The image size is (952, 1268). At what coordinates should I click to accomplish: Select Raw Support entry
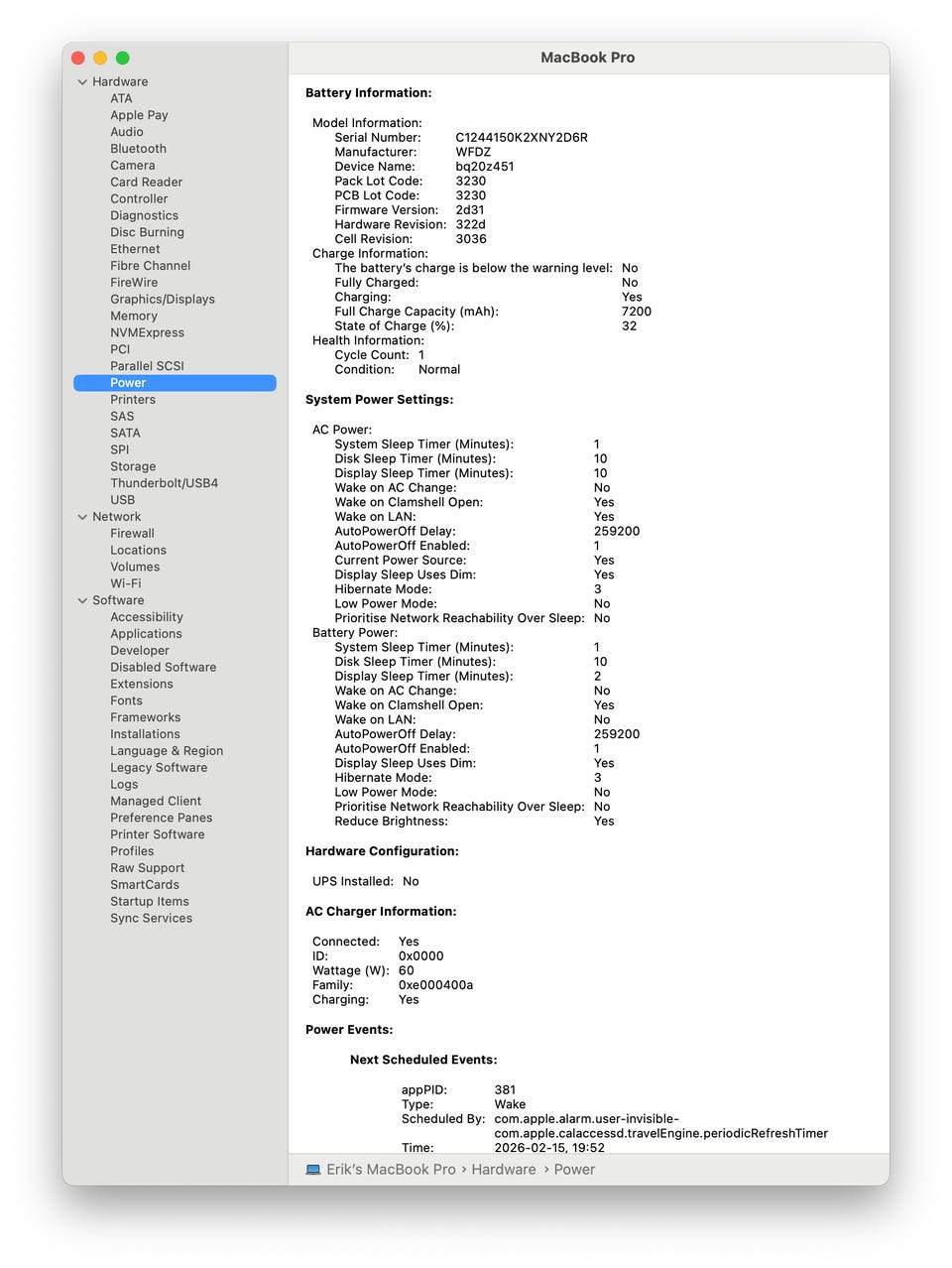(x=147, y=868)
